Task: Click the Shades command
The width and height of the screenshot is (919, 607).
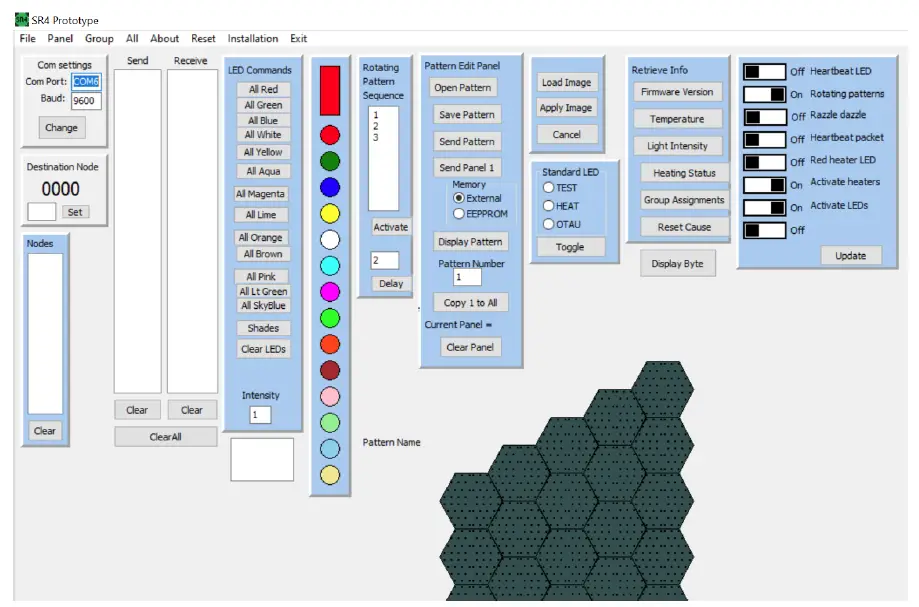Action: coord(262,328)
